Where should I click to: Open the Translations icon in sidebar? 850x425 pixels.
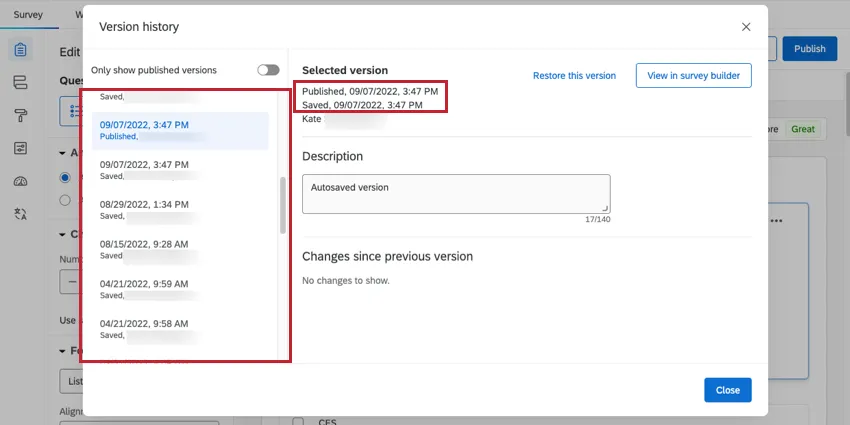pos(21,214)
